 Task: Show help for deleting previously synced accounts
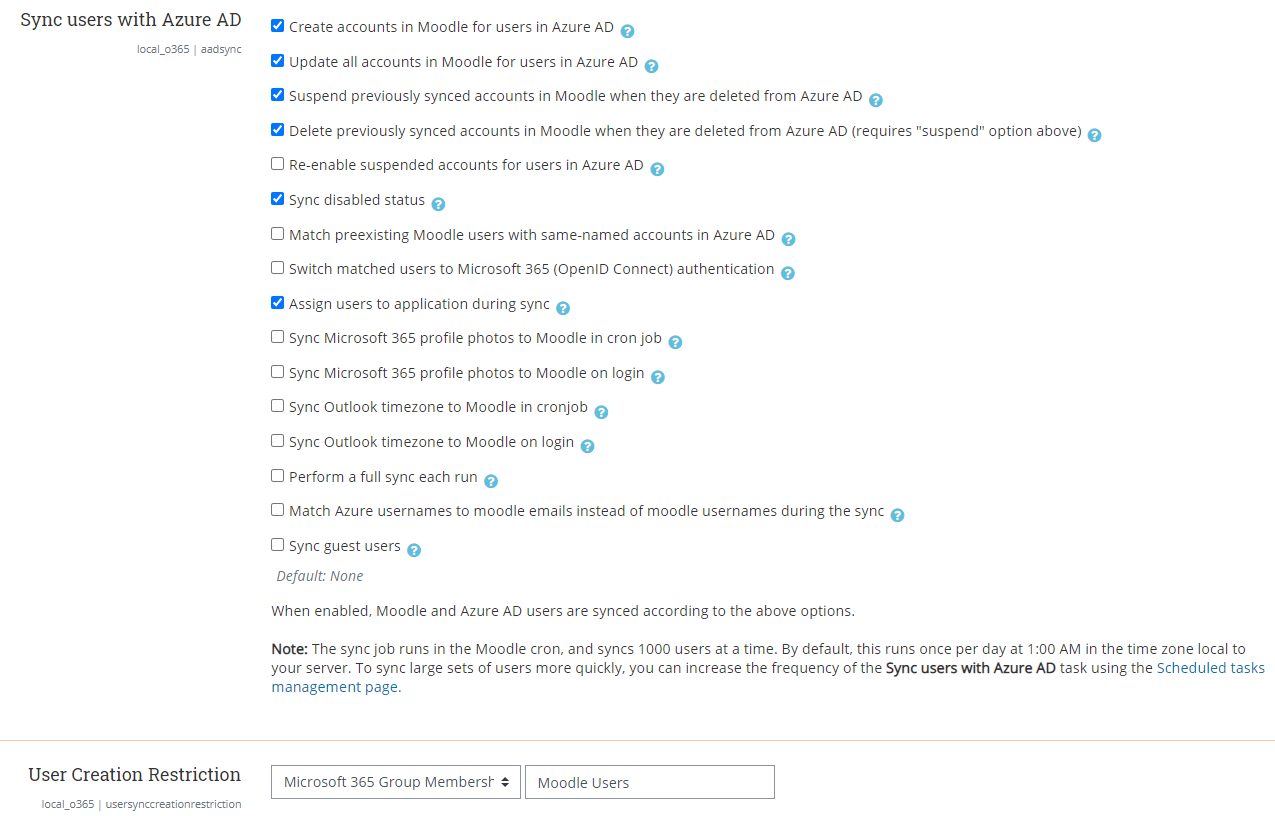point(1094,135)
